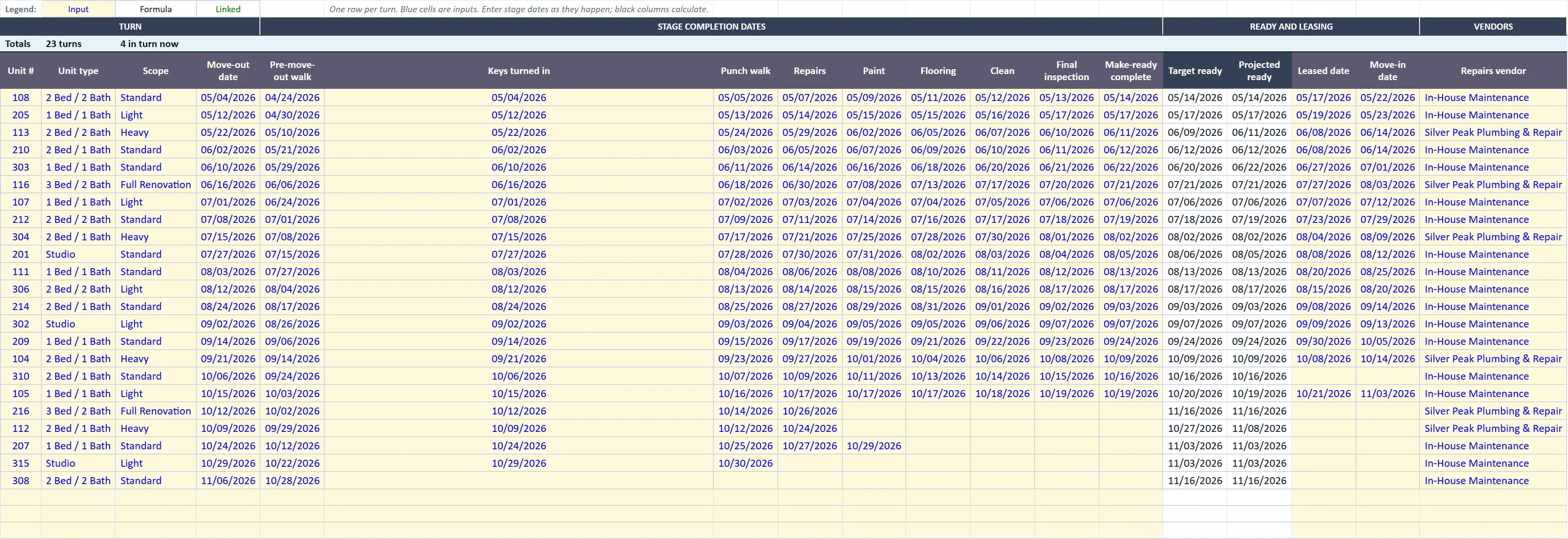Click the 'Punch walk' column header
Viewport: 1568px width, 539px height.
click(746, 71)
